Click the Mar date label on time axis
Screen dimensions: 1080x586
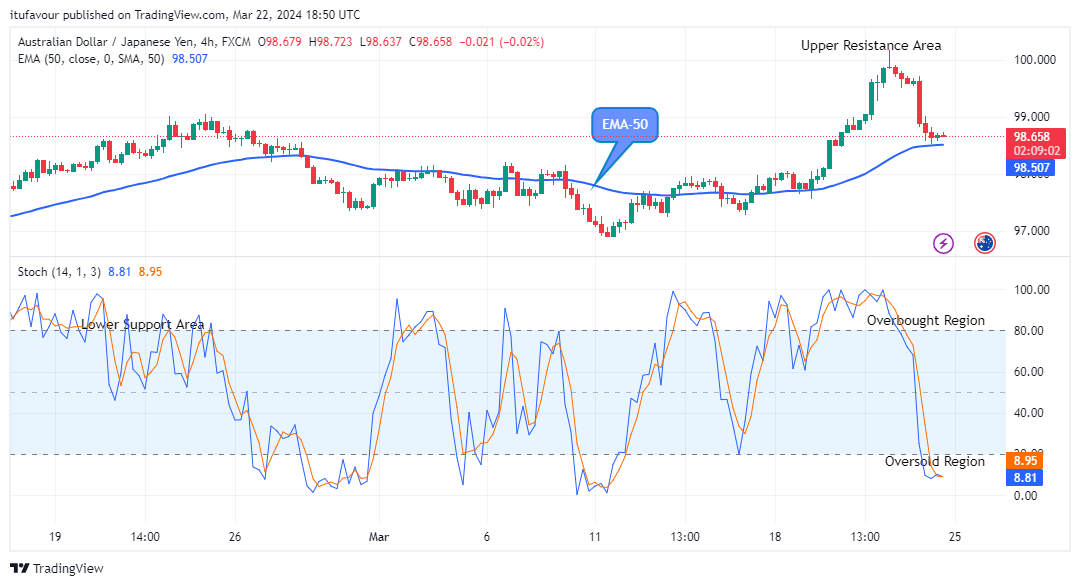(379, 537)
